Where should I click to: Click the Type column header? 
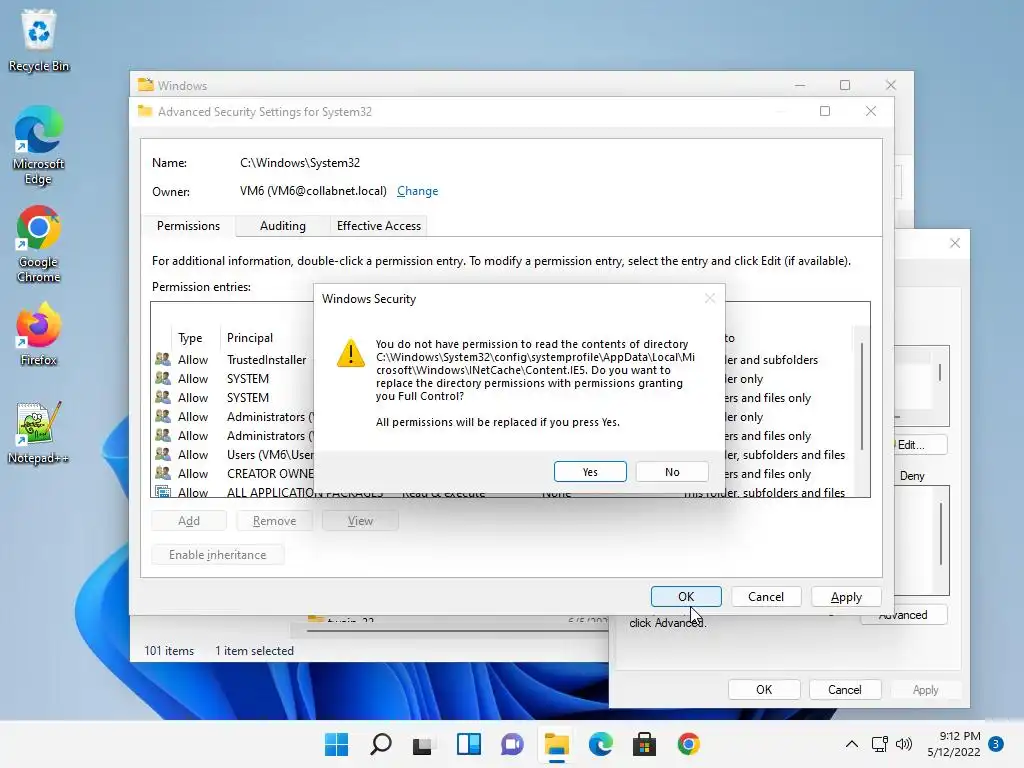190,338
